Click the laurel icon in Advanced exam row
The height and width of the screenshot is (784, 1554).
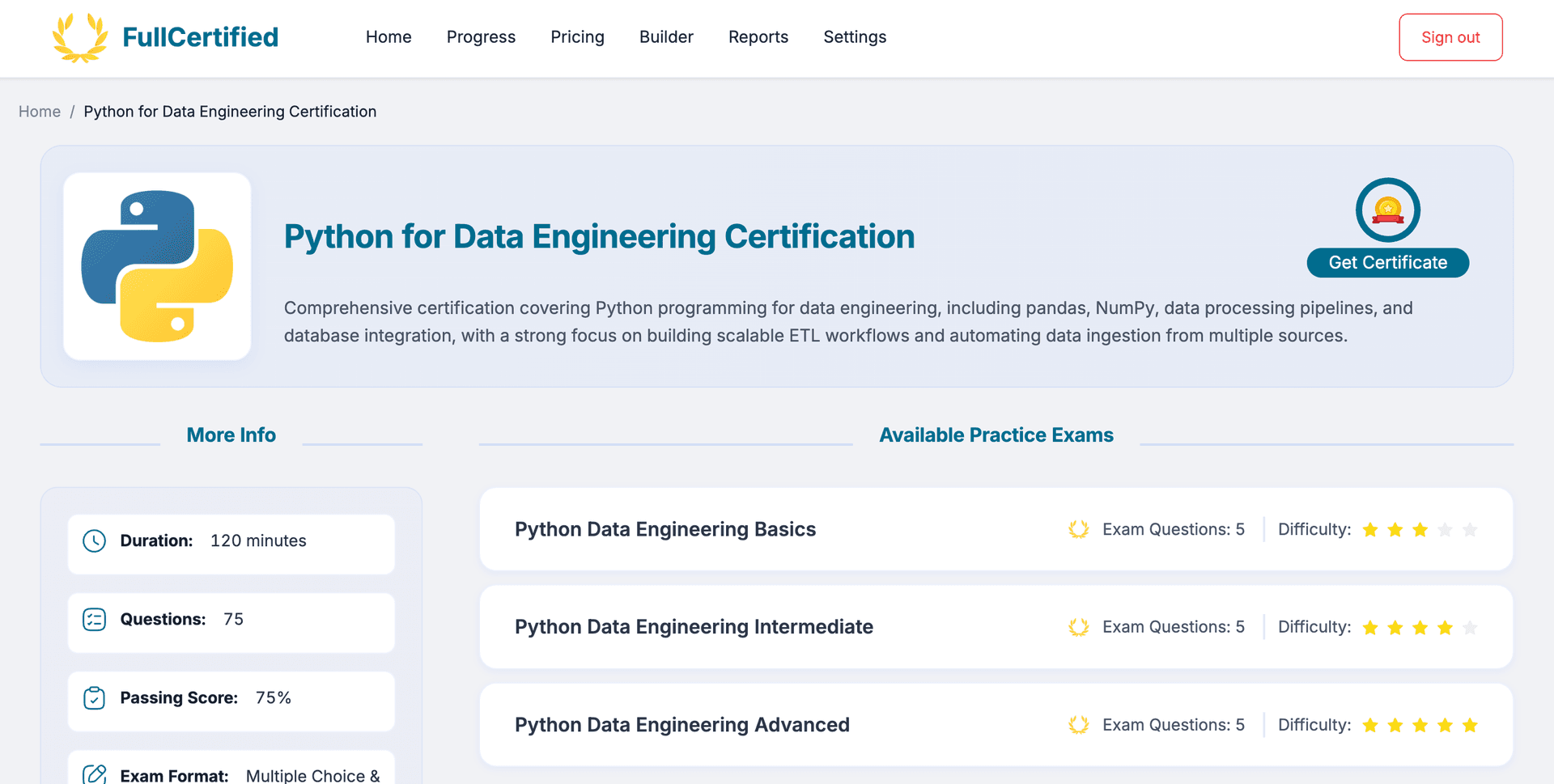pos(1078,725)
